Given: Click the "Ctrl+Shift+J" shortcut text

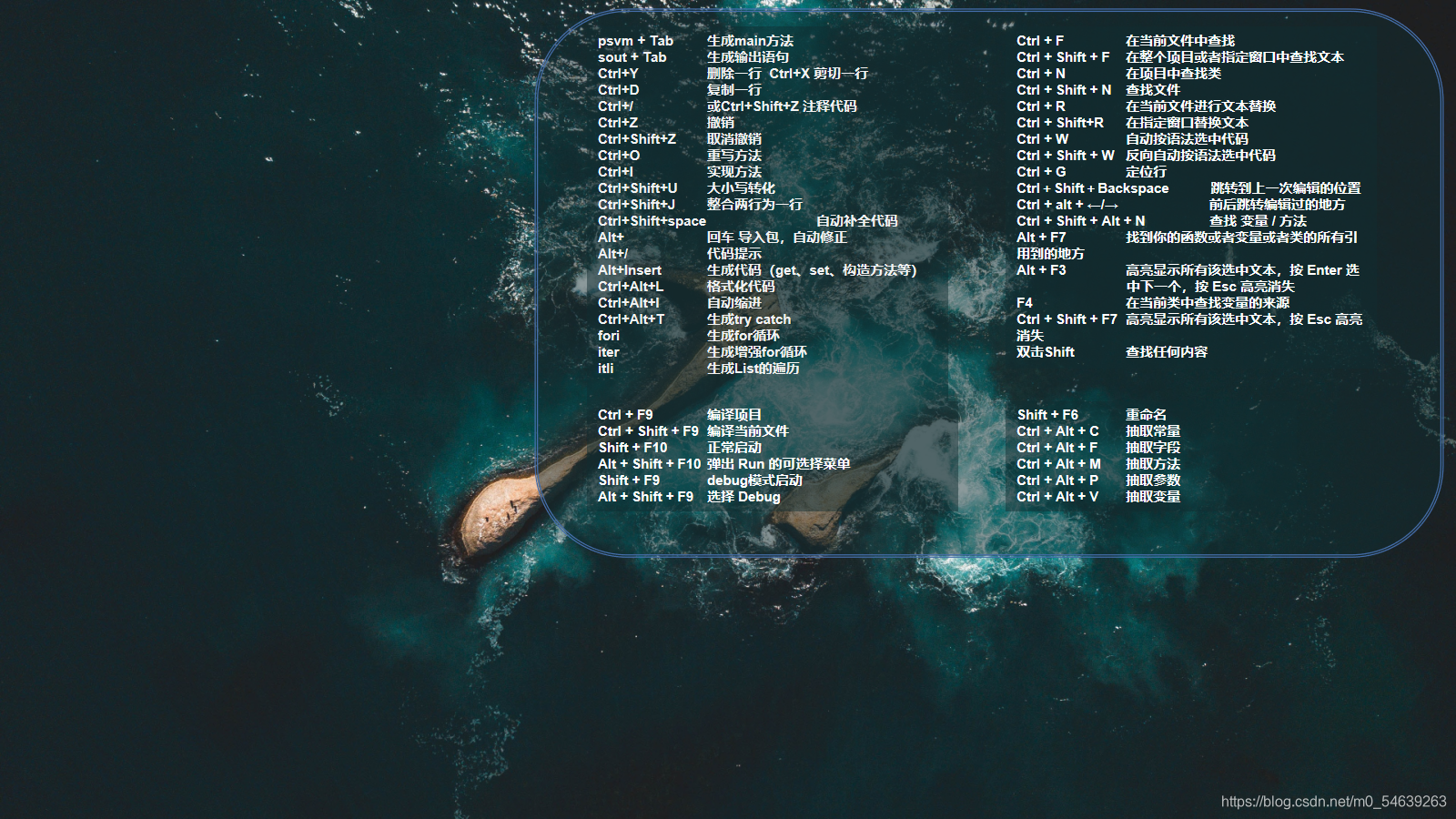Looking at the screenshot, I should [637, 205].
